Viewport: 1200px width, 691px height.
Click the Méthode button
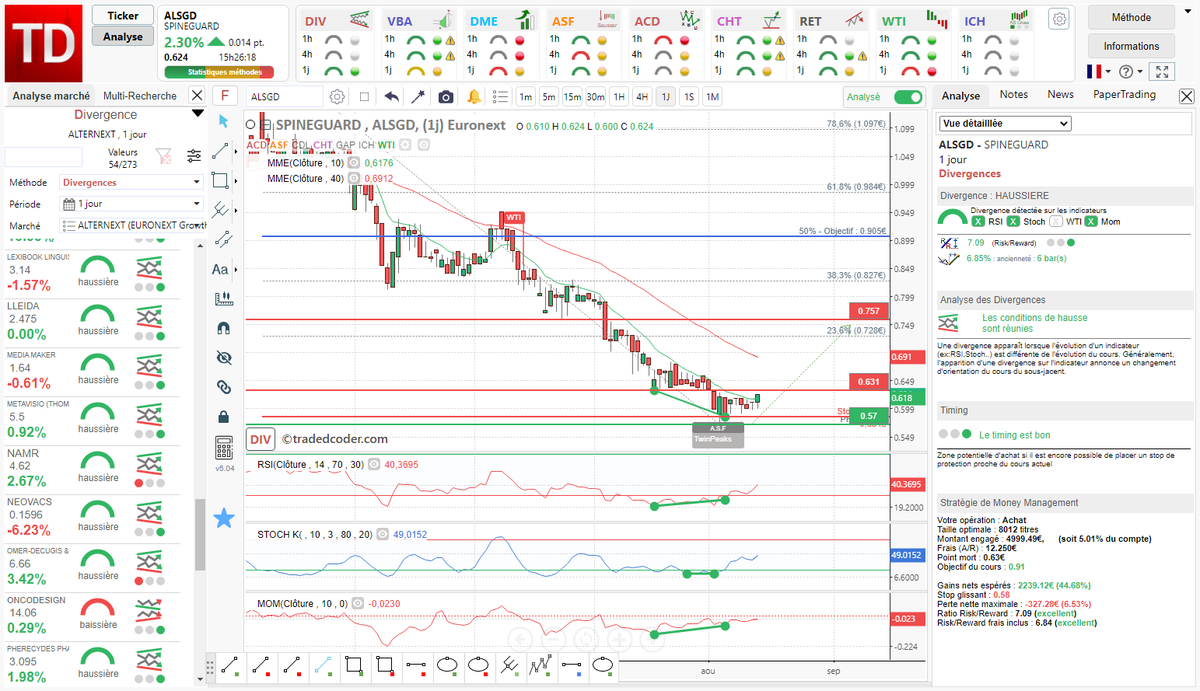click(1131, 17)
